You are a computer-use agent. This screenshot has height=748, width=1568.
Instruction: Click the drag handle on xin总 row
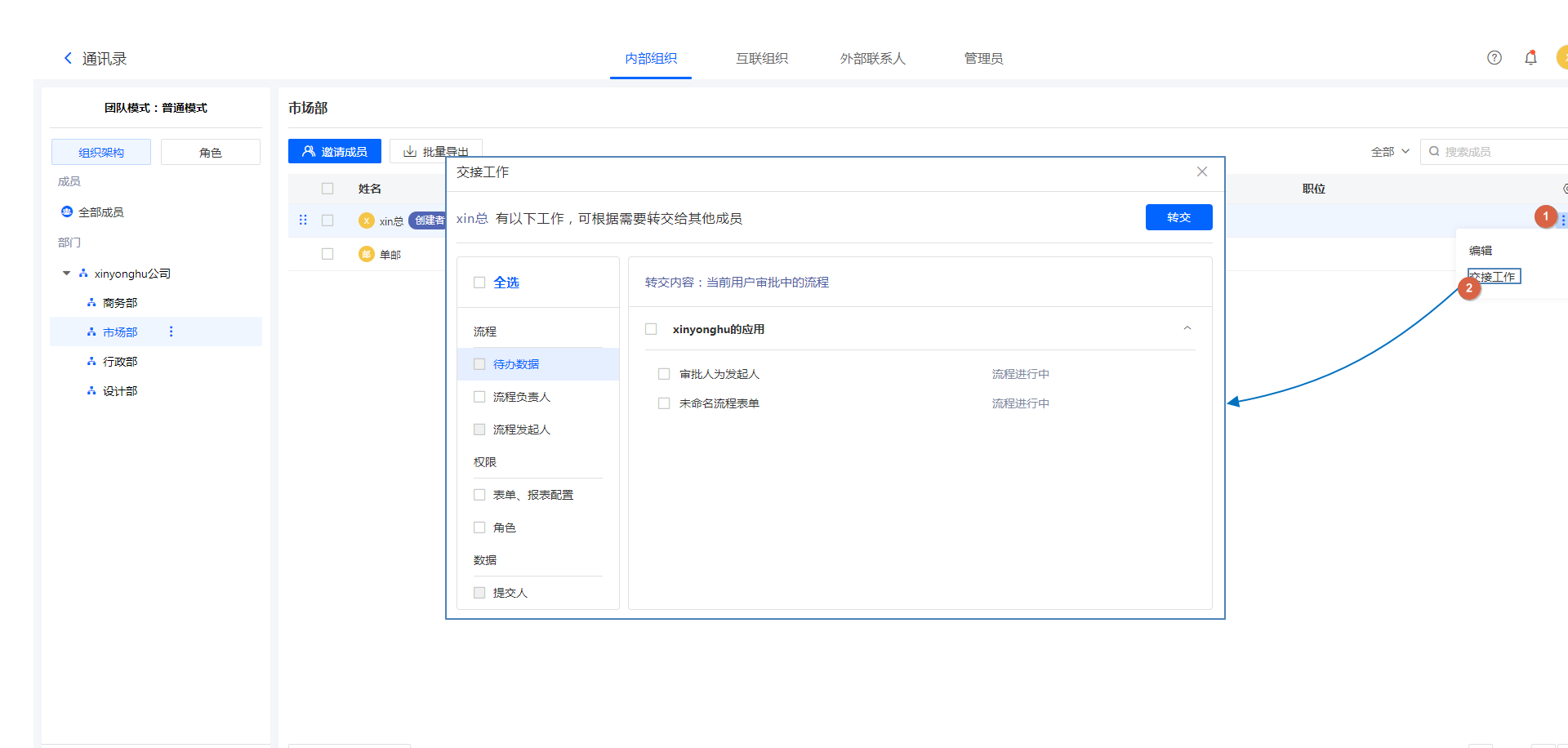click(x=303, y=220)
